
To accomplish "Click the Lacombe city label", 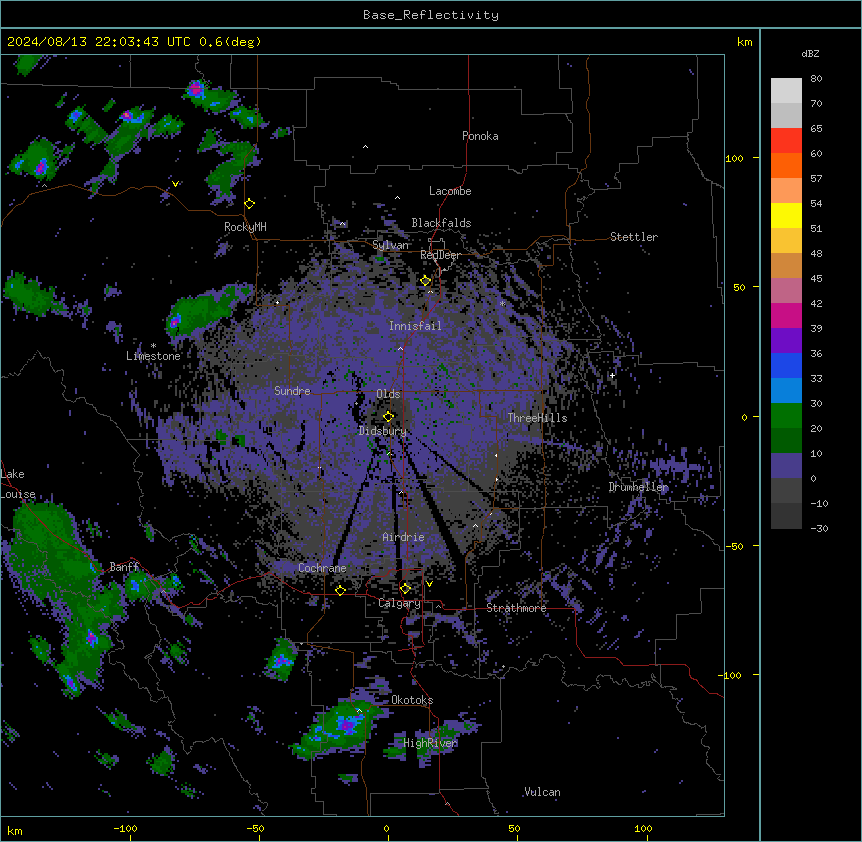I will pos(450,191).
